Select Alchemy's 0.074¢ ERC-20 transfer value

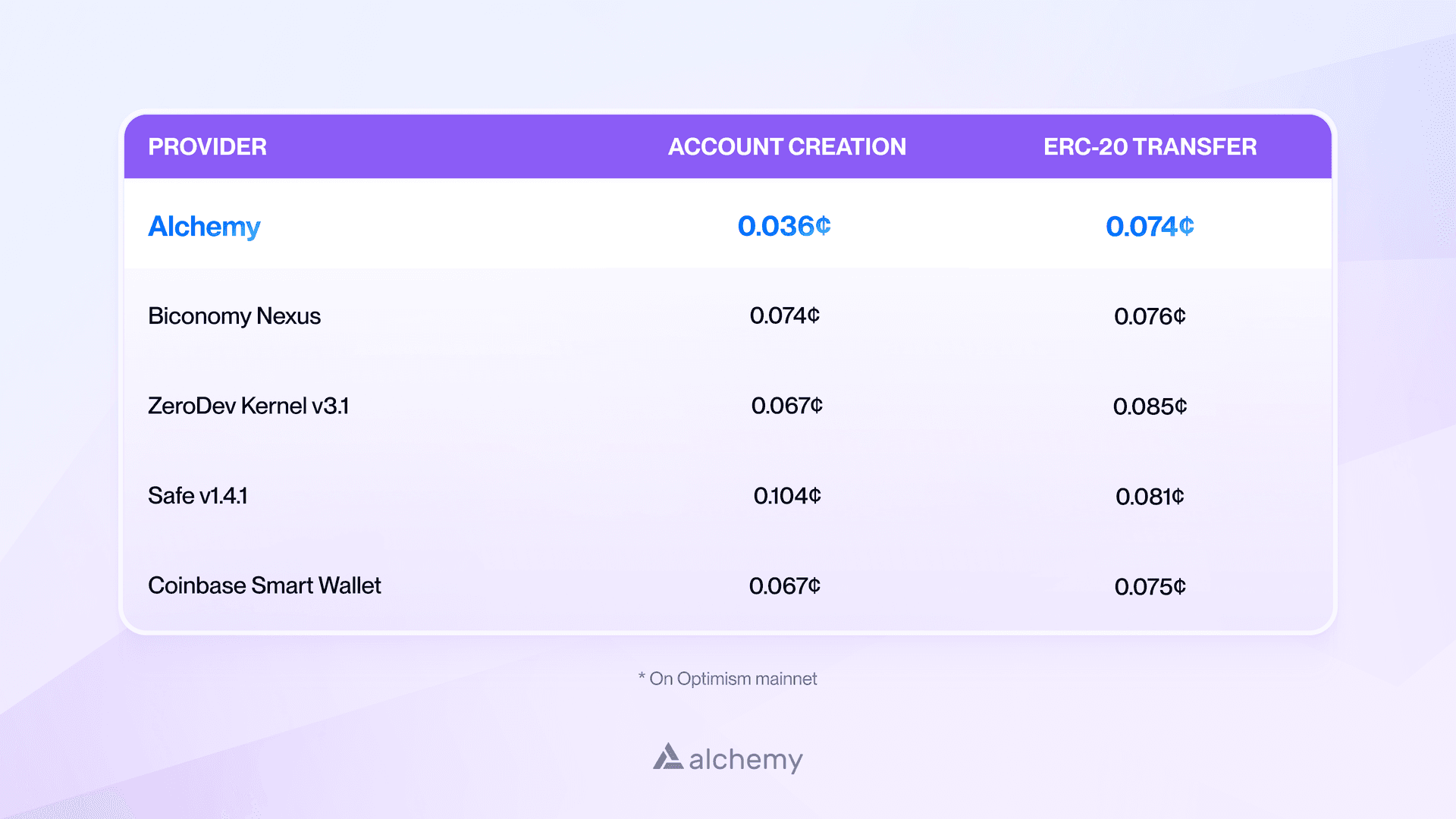coord(1150,226)
